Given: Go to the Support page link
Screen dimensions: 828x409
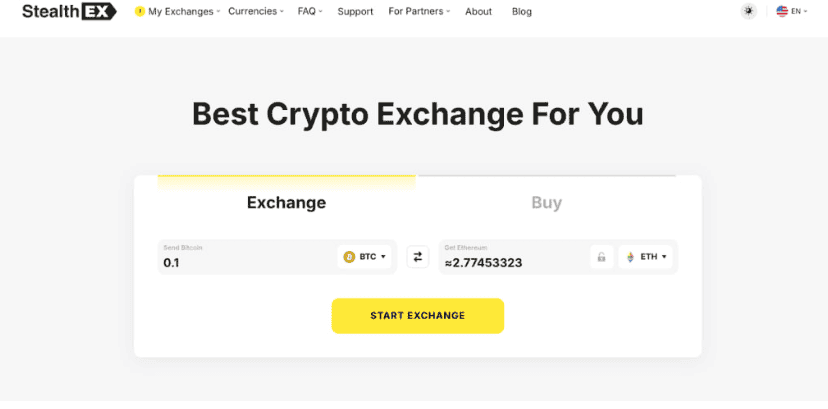Looking at the screenshot, I should pos(355,12).
